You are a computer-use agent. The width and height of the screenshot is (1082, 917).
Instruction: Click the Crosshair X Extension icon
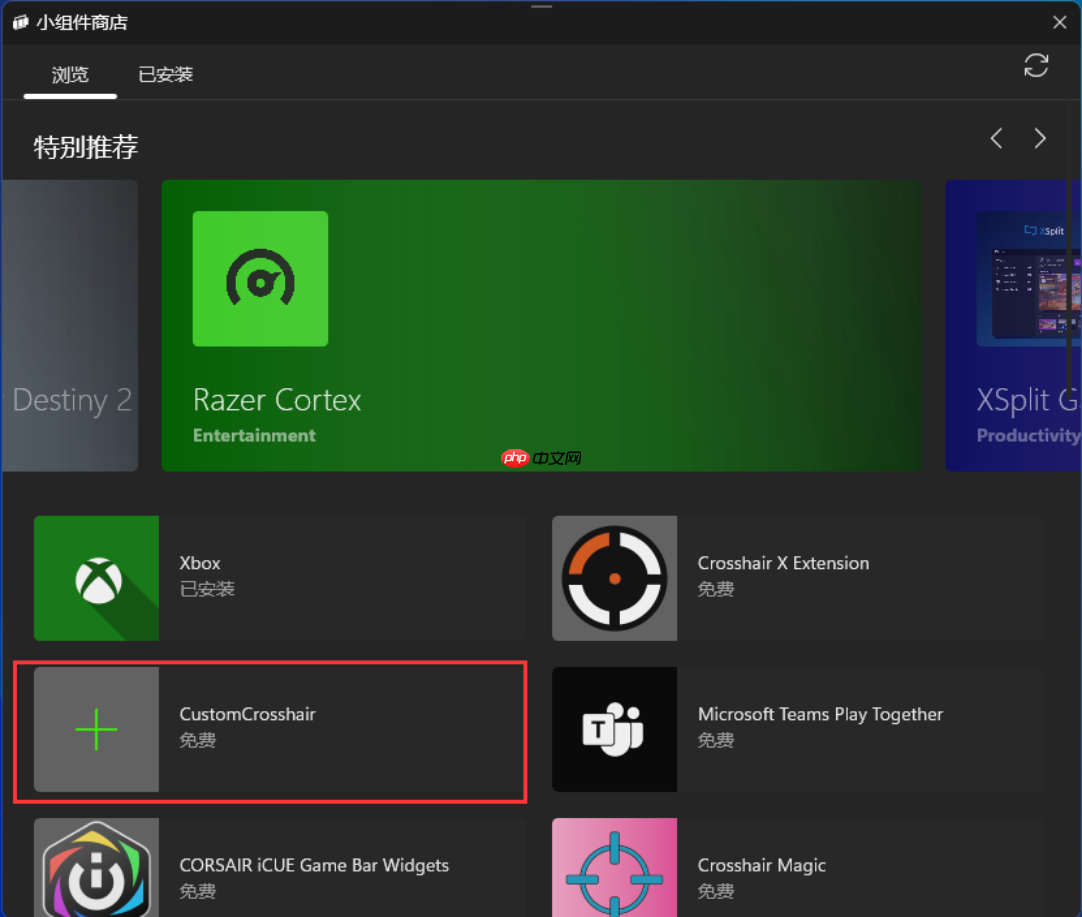coord(614,578)
